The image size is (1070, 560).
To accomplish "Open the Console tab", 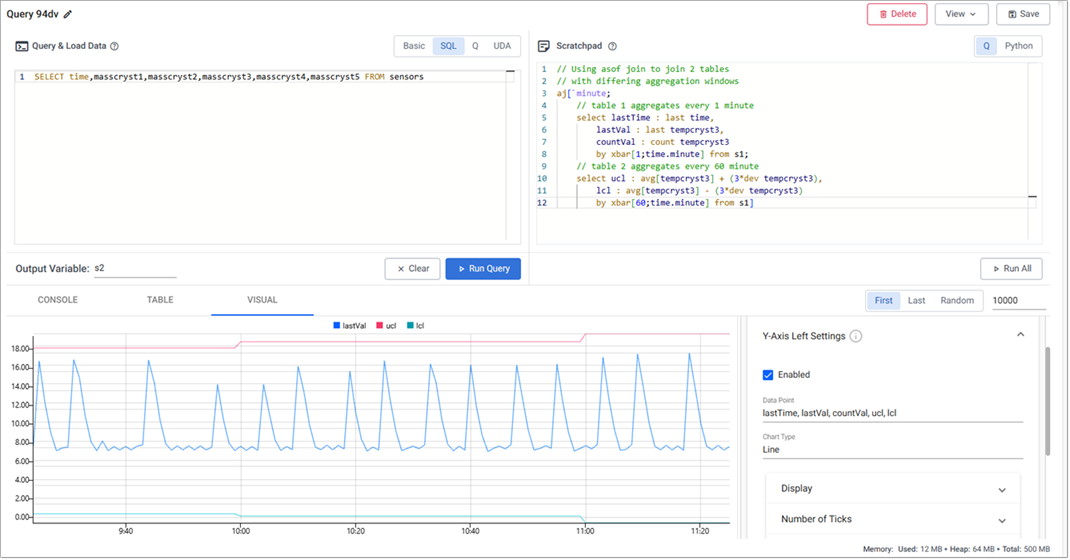I will pyautogui.click(x=57, y=300).
